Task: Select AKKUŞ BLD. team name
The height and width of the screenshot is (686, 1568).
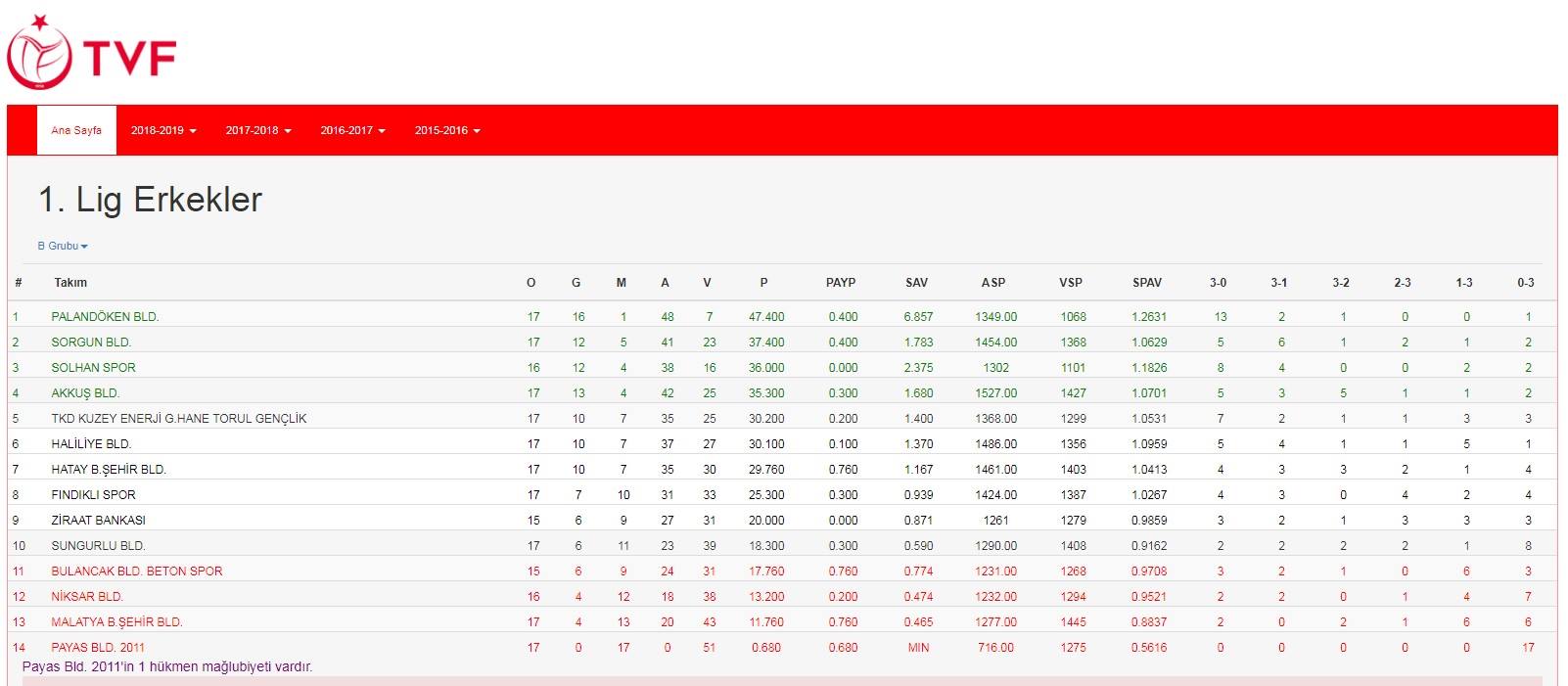Action: coord(85,393)
